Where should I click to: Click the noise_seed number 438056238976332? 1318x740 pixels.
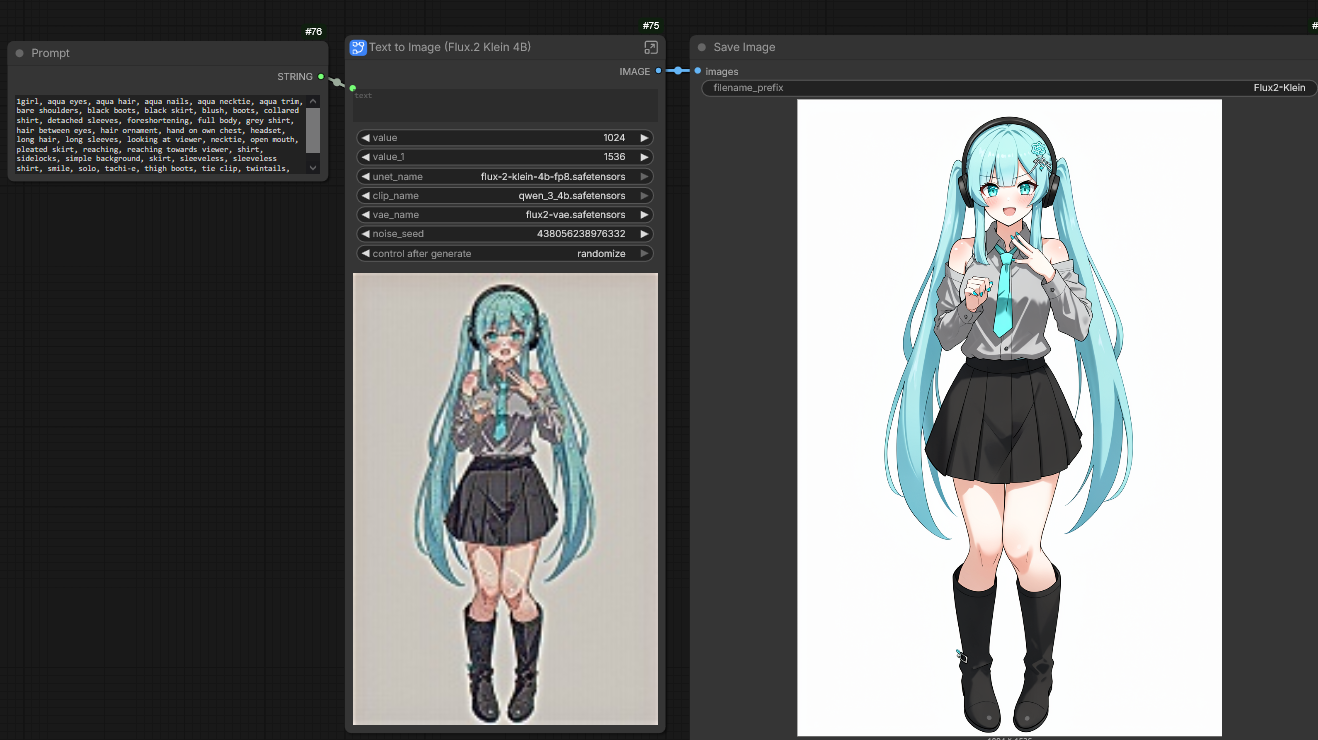pyautogui.click(x=581, y=234)
